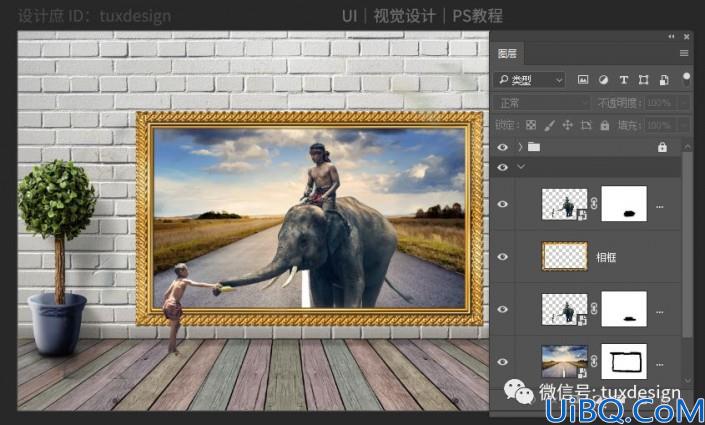Click truncated name of upper elephant layer
This screenshot has height=425, width=705.
coord(660,207)
